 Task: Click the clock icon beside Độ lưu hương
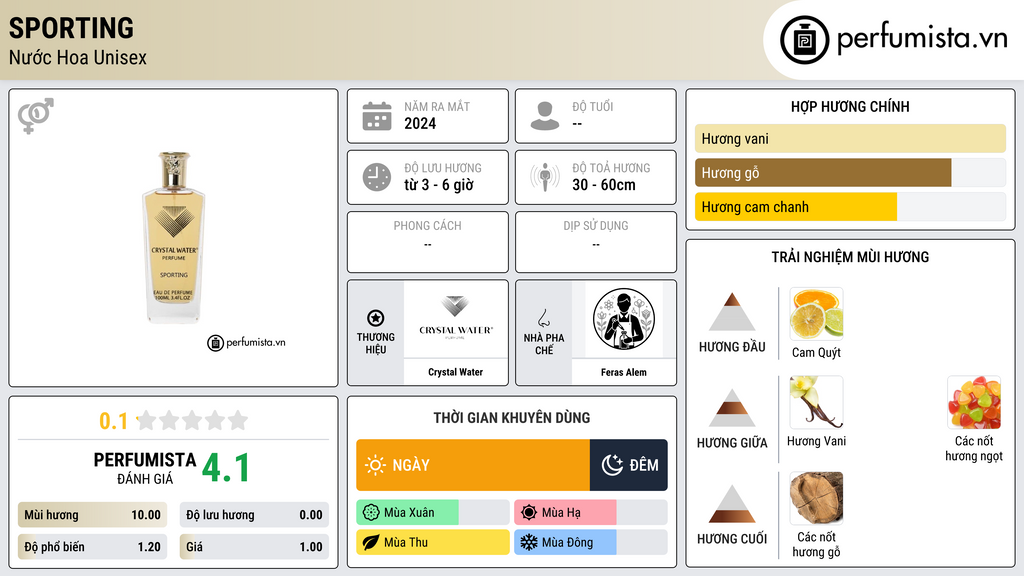[x=377, y=177]
